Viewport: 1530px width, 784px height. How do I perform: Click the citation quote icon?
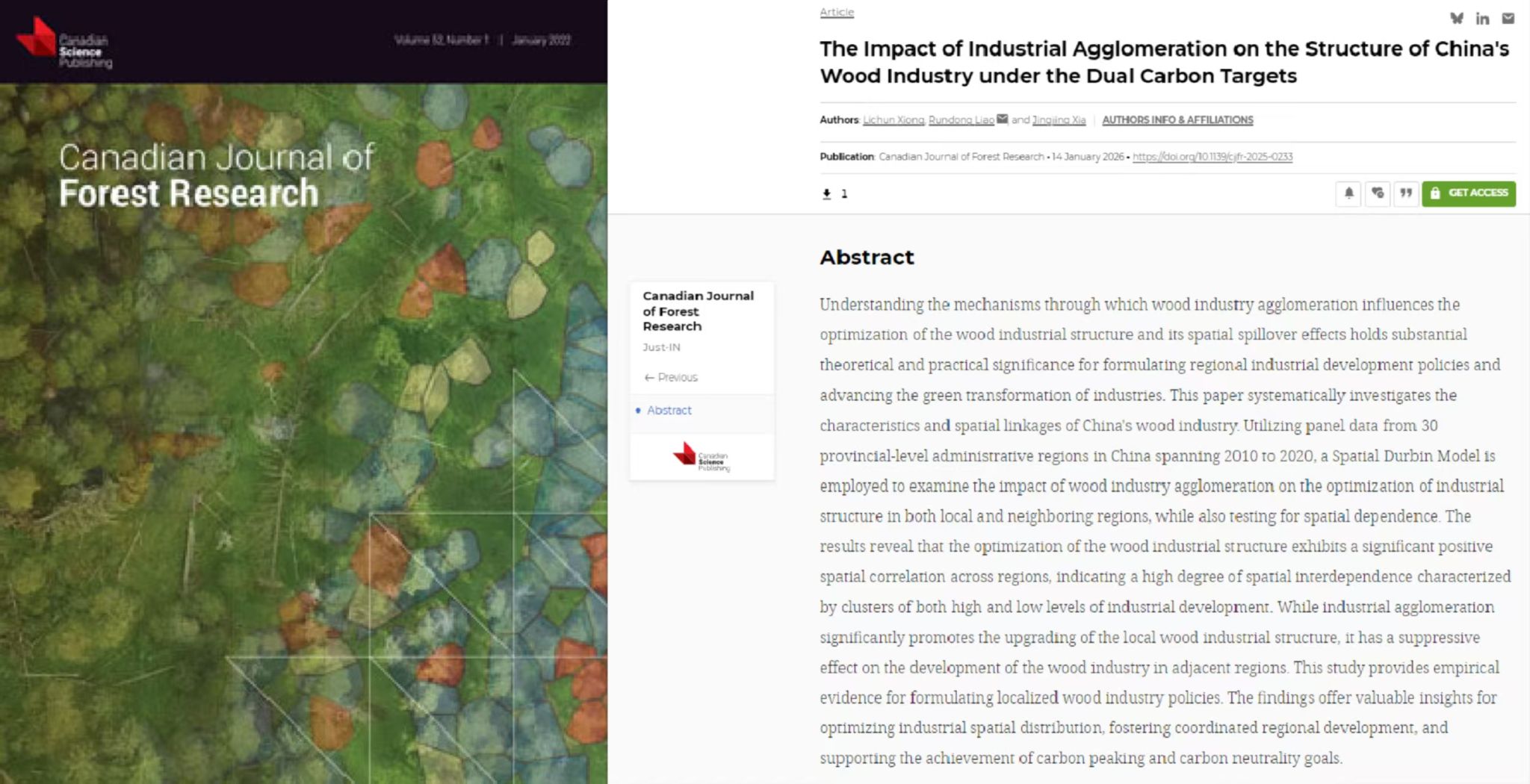click(1406, 193)
